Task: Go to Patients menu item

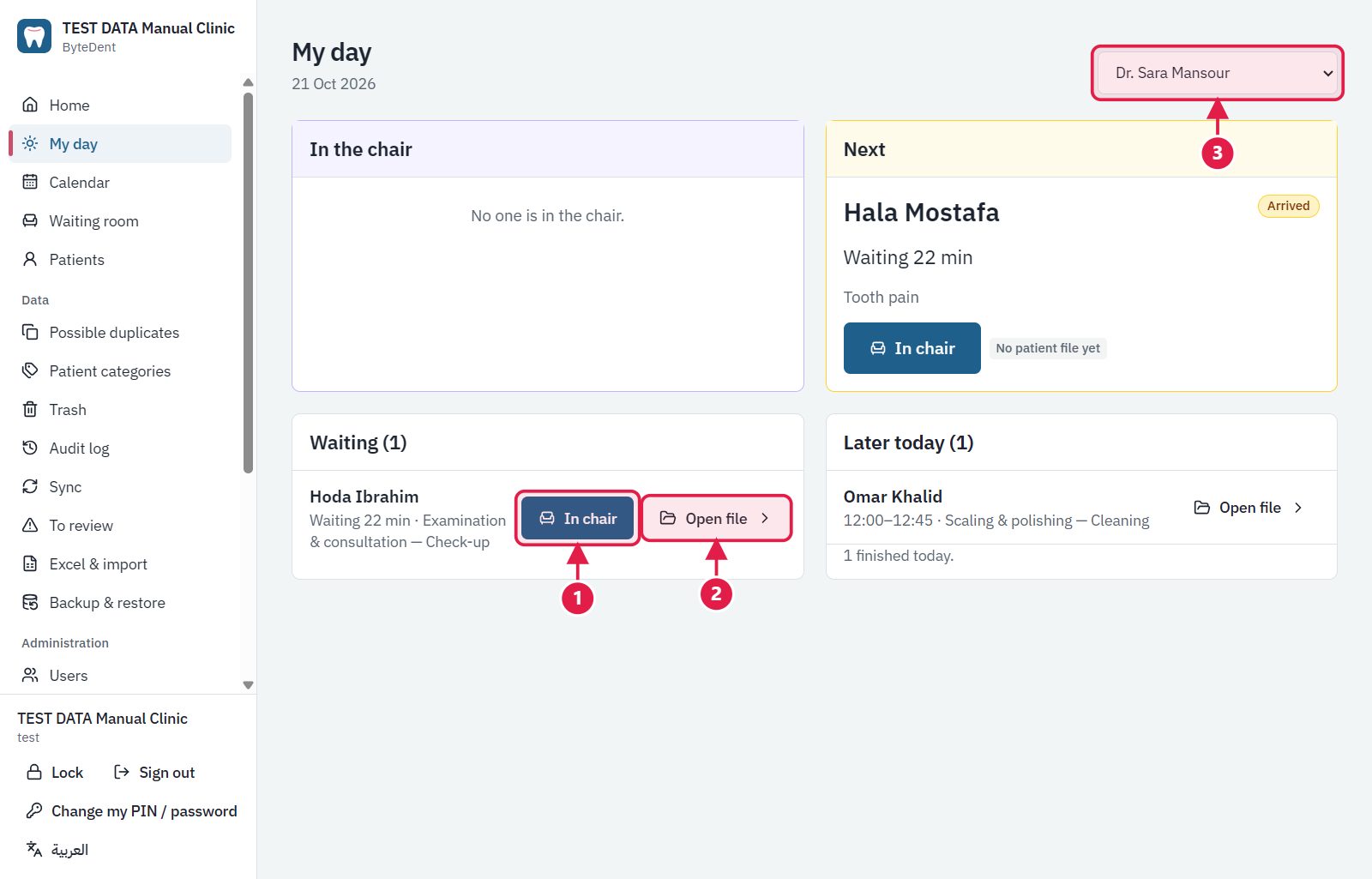Action: coord(121,259)
